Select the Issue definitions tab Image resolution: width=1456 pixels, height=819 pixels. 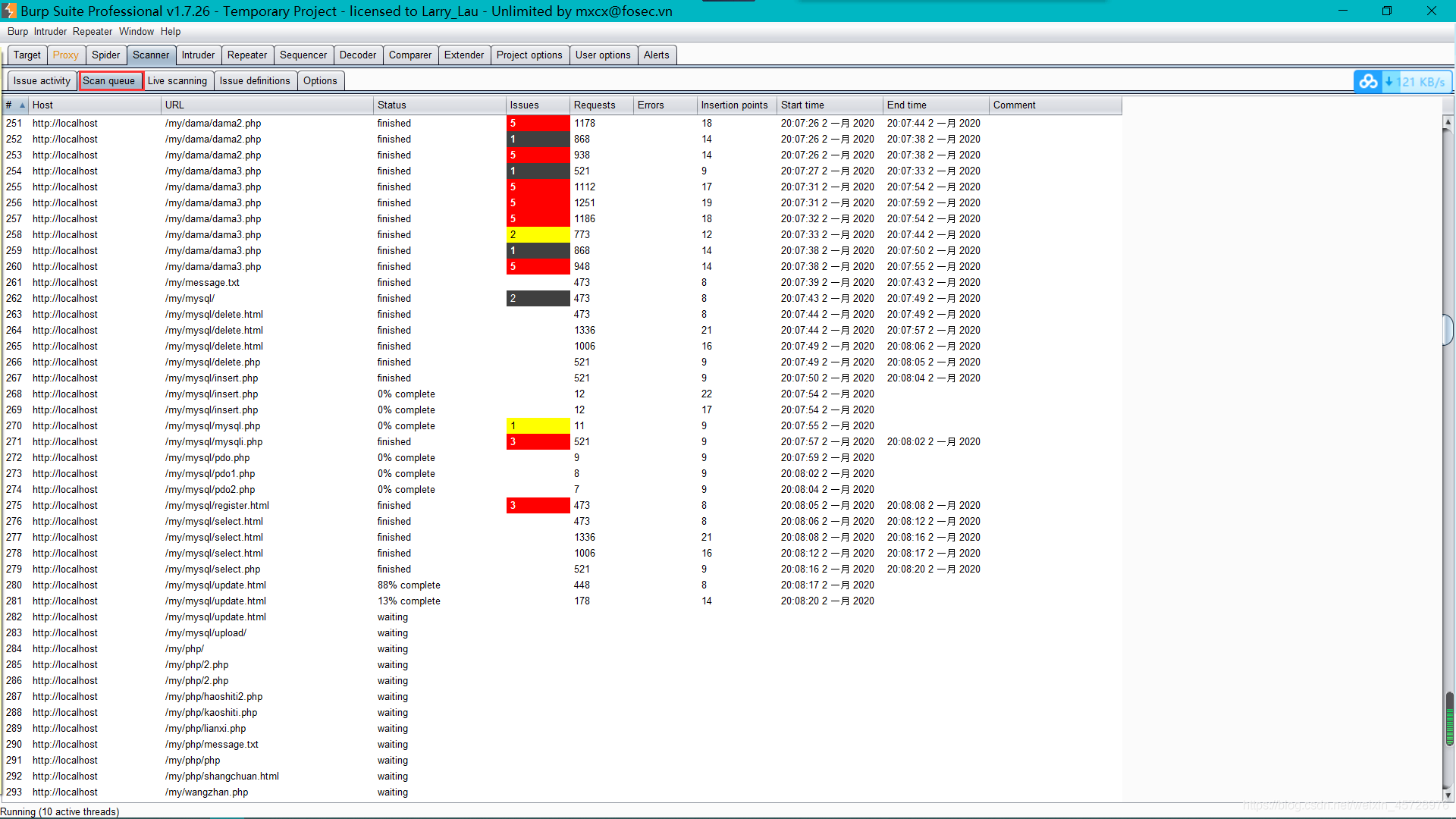pos(254,80)
